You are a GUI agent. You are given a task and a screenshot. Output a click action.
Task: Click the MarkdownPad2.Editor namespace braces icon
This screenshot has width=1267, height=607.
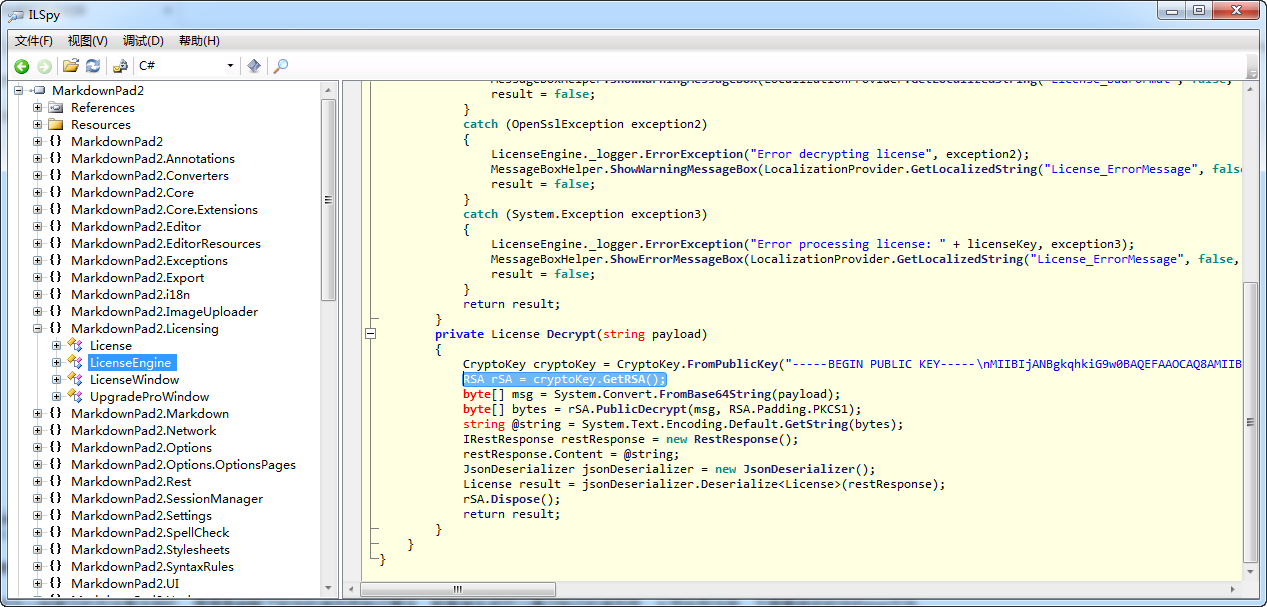pyautogui.click(x=57, y=227)
